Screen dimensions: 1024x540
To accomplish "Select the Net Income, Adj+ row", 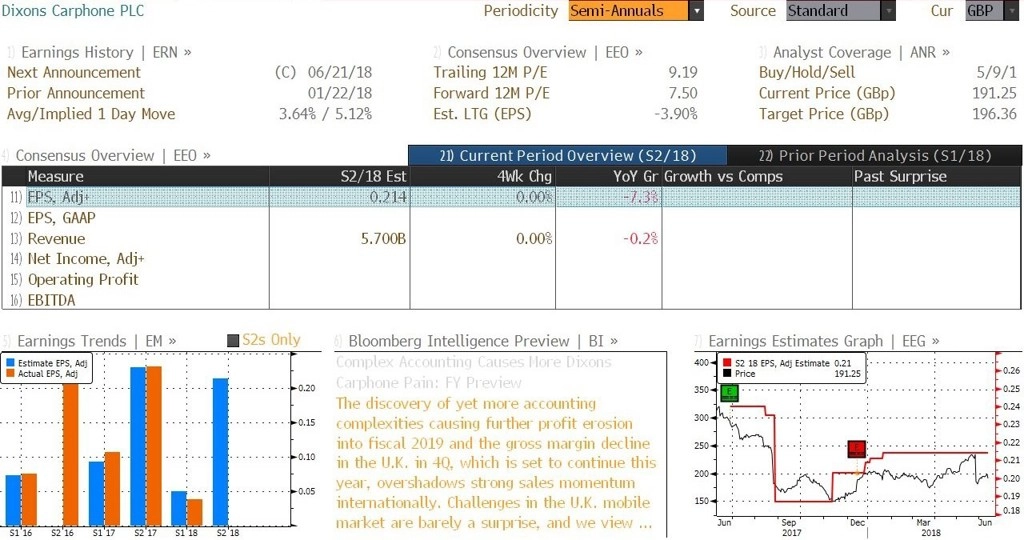I will click(x=511, y=259).
